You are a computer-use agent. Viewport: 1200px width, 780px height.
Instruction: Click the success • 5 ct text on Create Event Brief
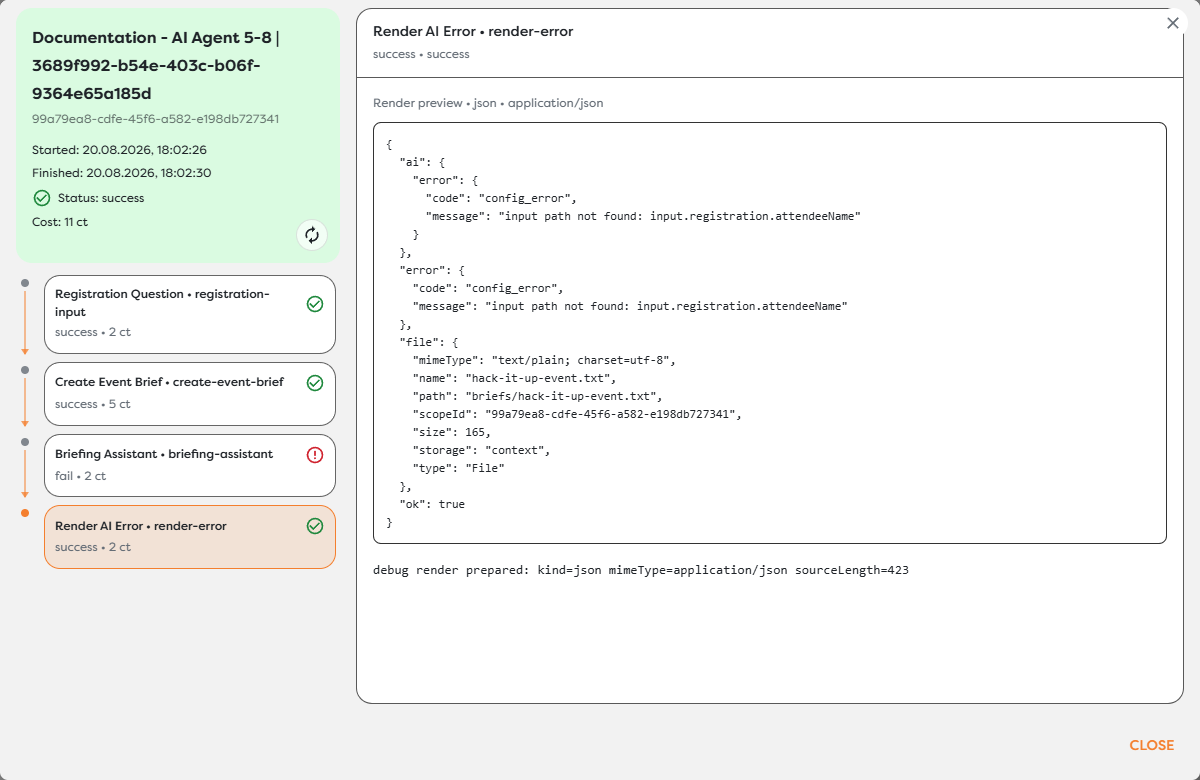coord(93,404)
